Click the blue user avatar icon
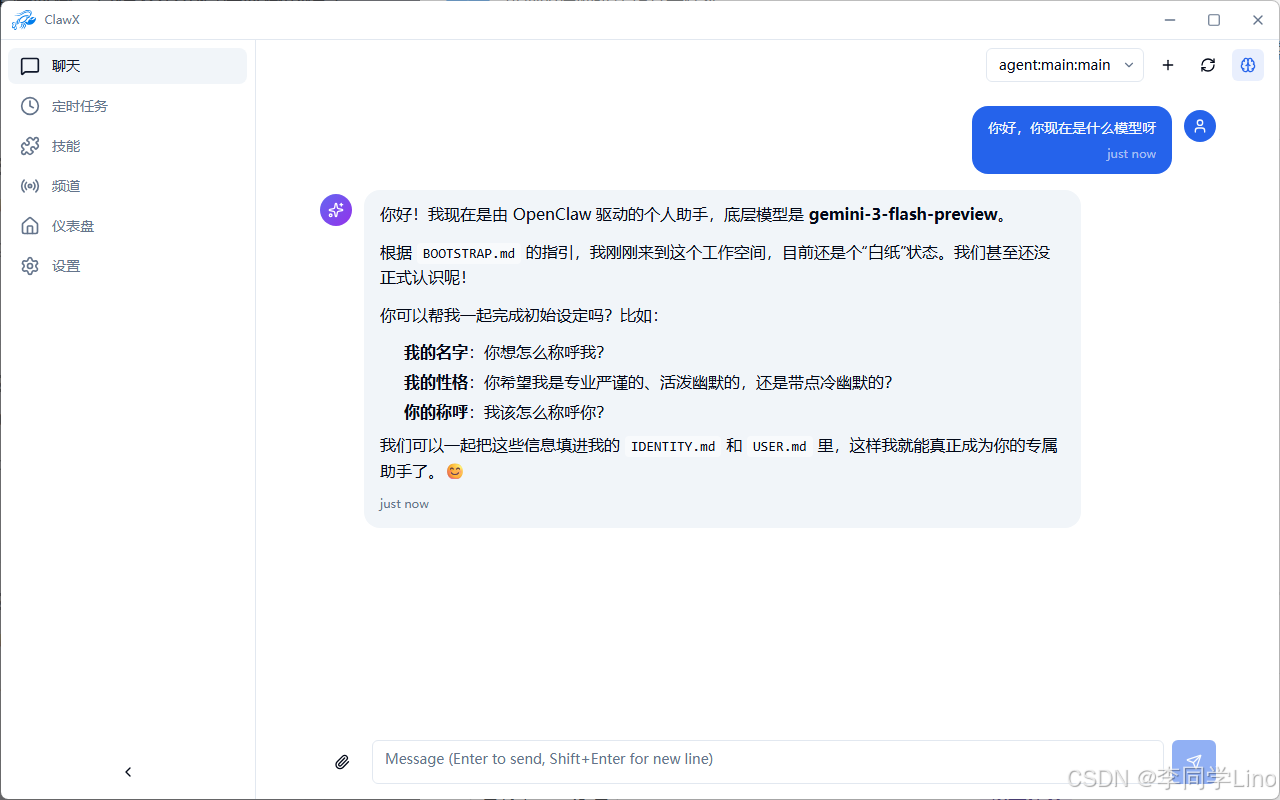This screenshot has height=800, width=1280. (x=1199, y=126)
